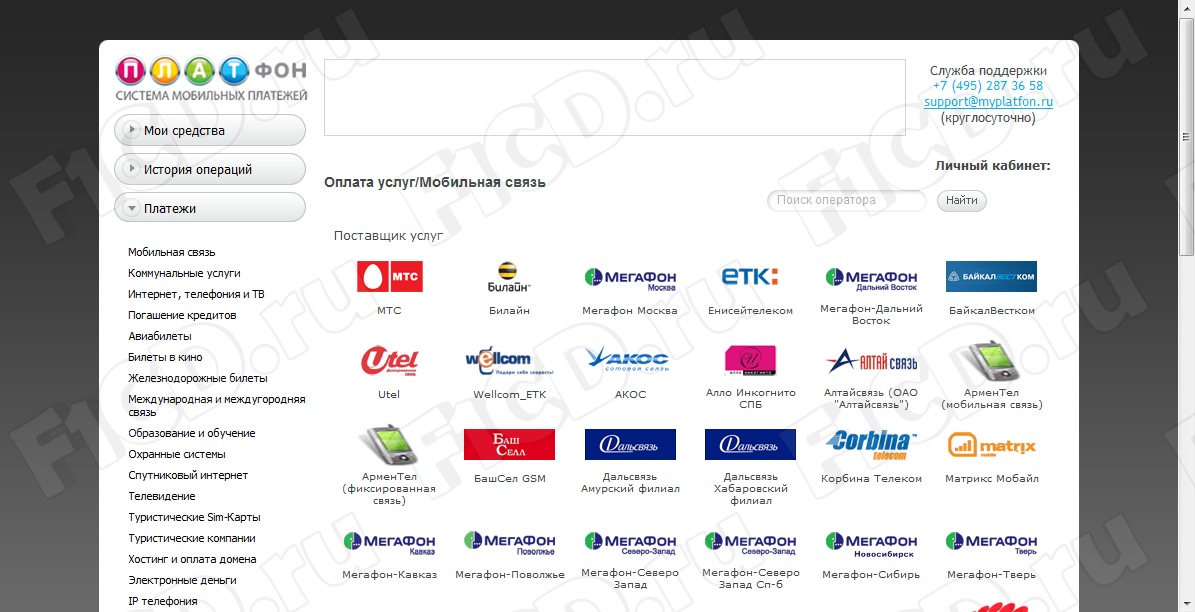Screen dimensions: 1195x612
Task: Open Охранные системы category
Action: tap(177, 454)
